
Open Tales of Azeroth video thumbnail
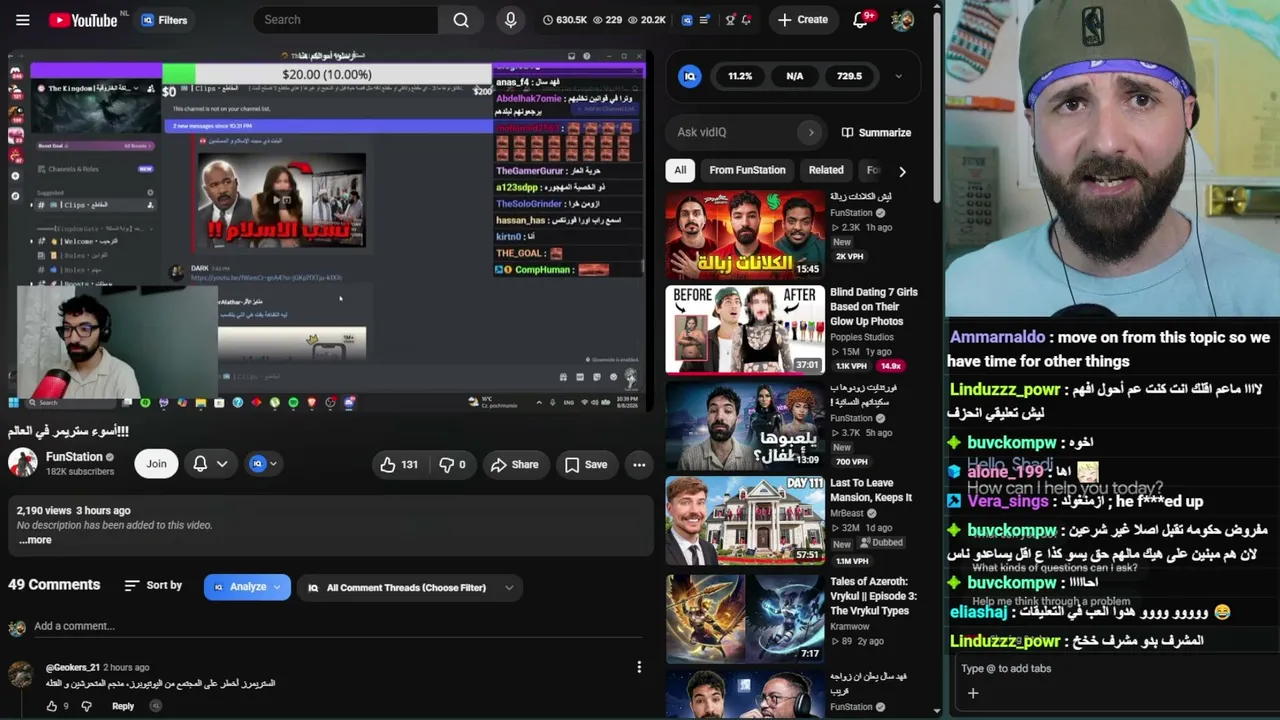[745, 618]
